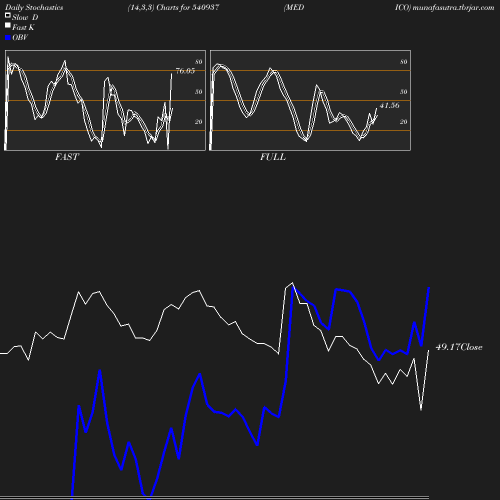Click the 20 level label in FAST chart

point(199,122)
